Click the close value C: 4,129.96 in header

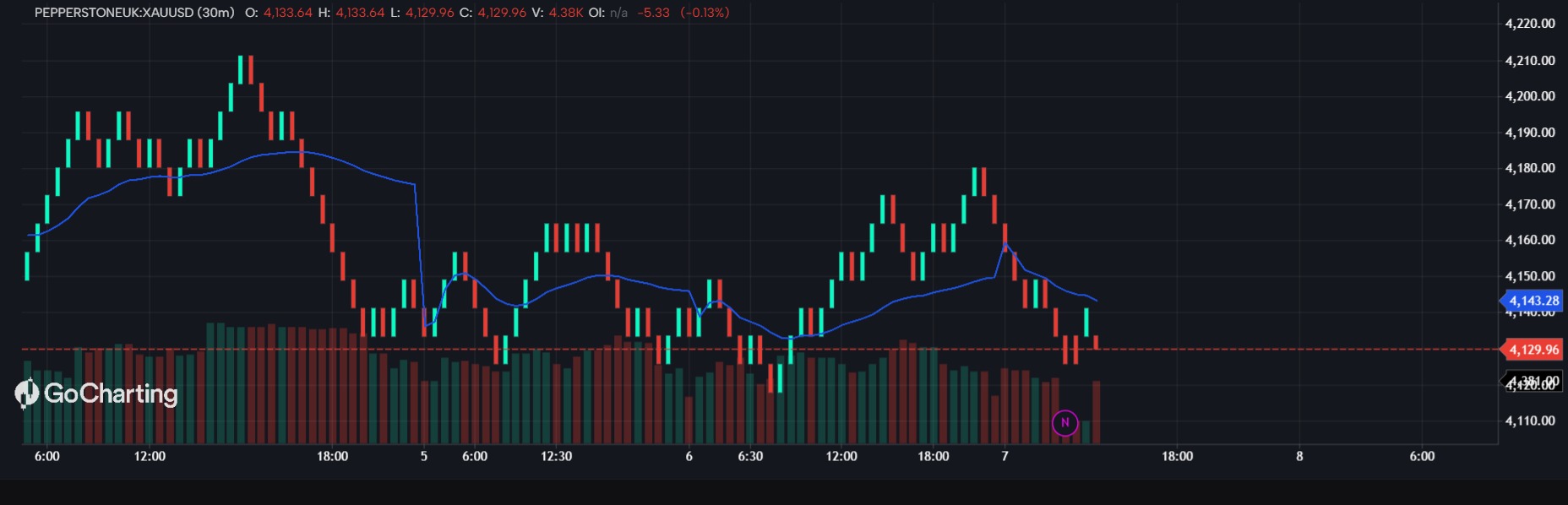pyautogui.click(x=493, y=13)
